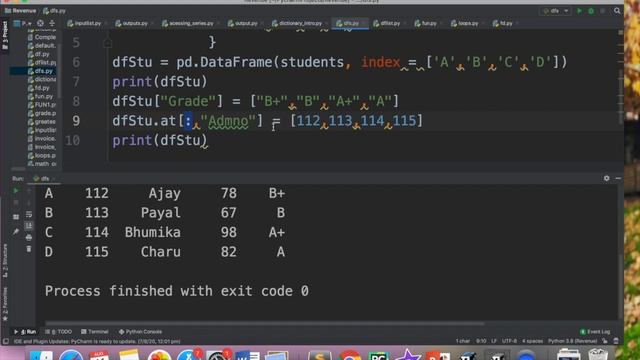Select FUN1 file in Project tree
The image size is (640, 360).
pyautogui.click(x=42, y=105)
